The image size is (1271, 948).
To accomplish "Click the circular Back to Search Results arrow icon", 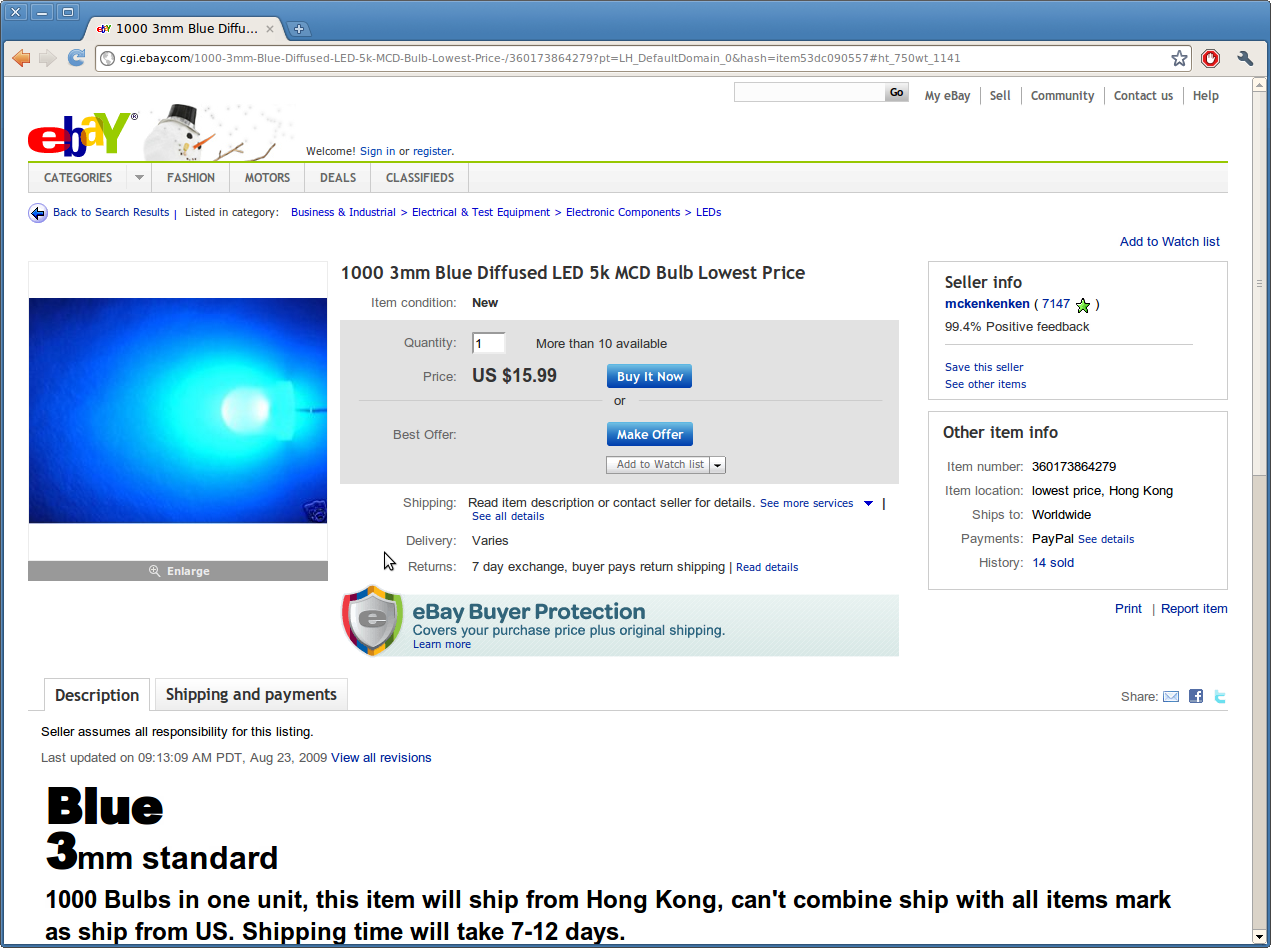I will point(37,212).
